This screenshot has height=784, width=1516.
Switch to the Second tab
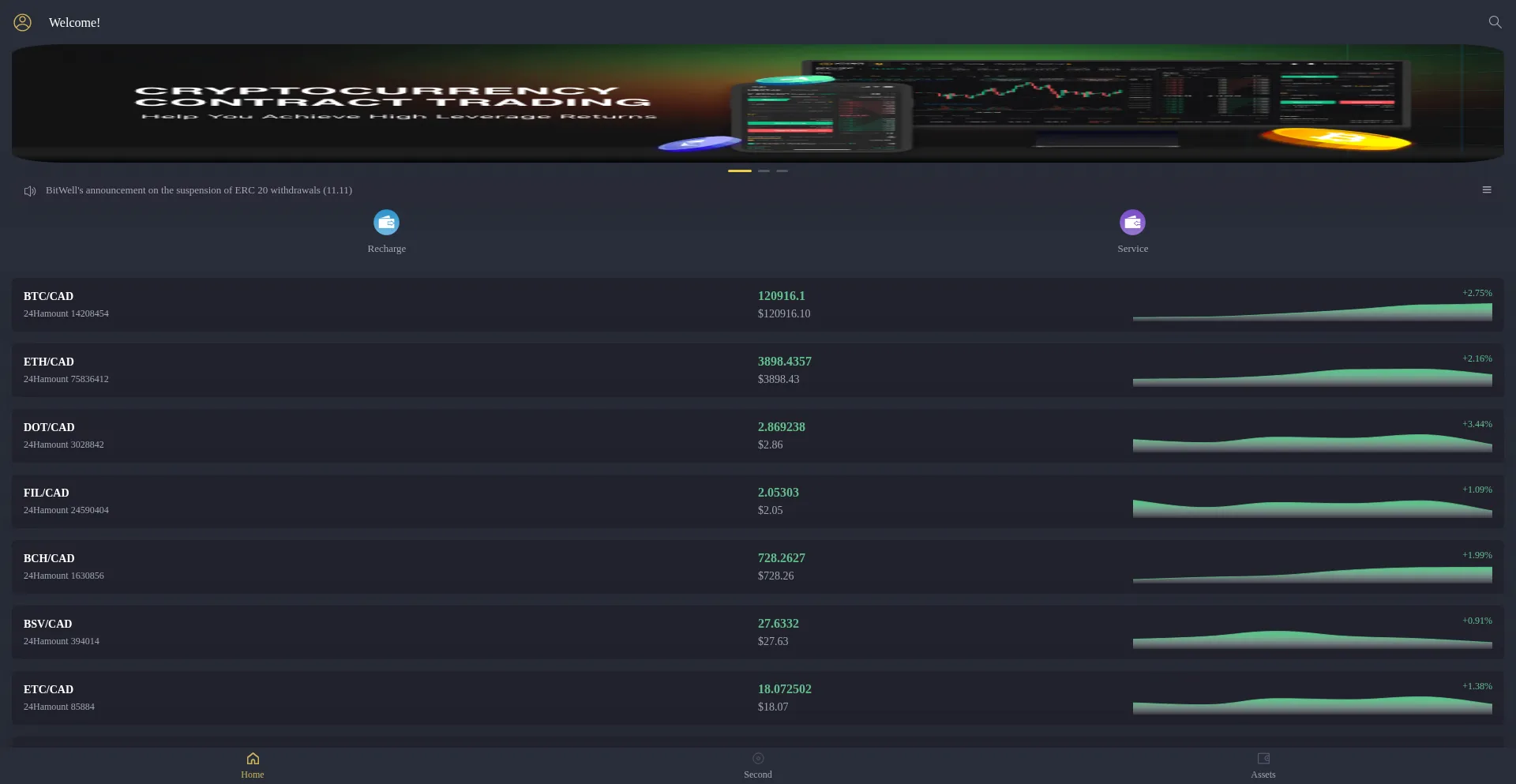758,764
